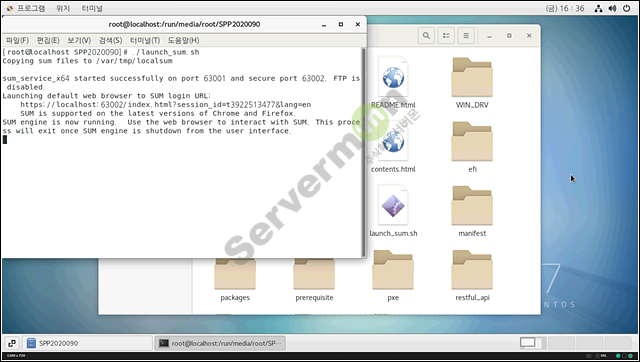
Task: Select the packages folder
Action: 235,274
